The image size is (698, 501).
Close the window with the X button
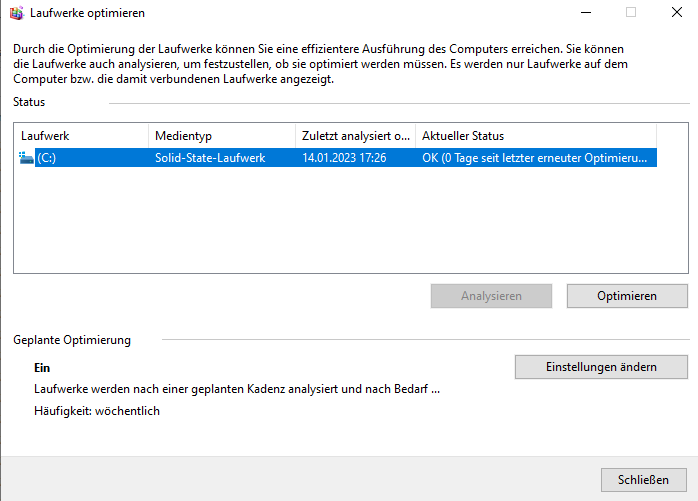pyautogui.click(x=677, y=12)
